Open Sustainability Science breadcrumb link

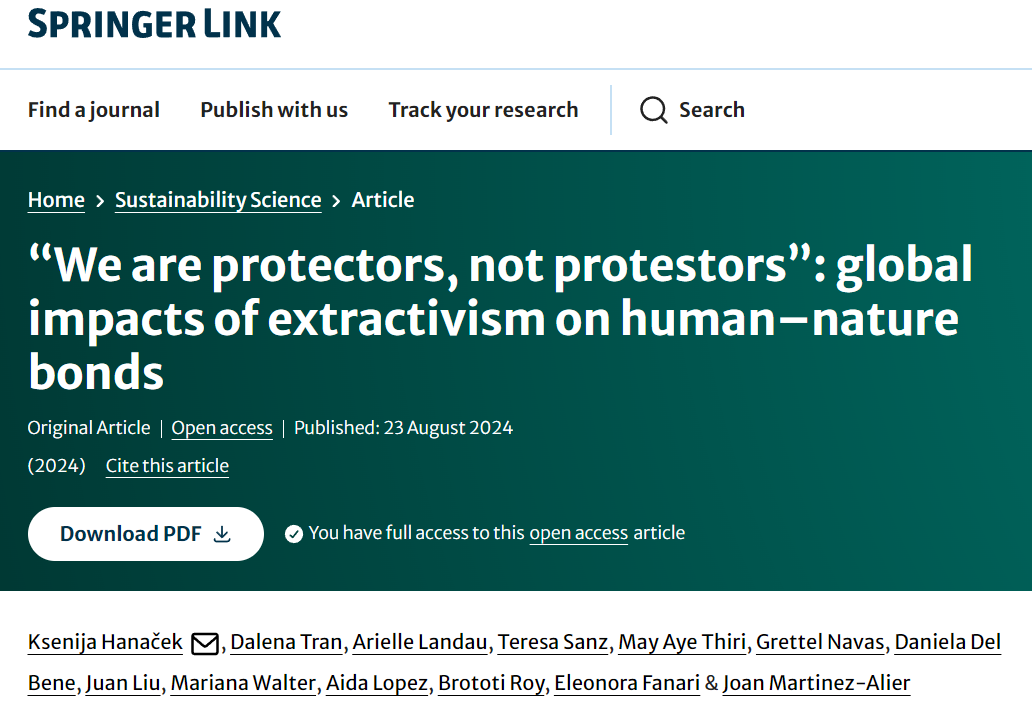(218, 200)
